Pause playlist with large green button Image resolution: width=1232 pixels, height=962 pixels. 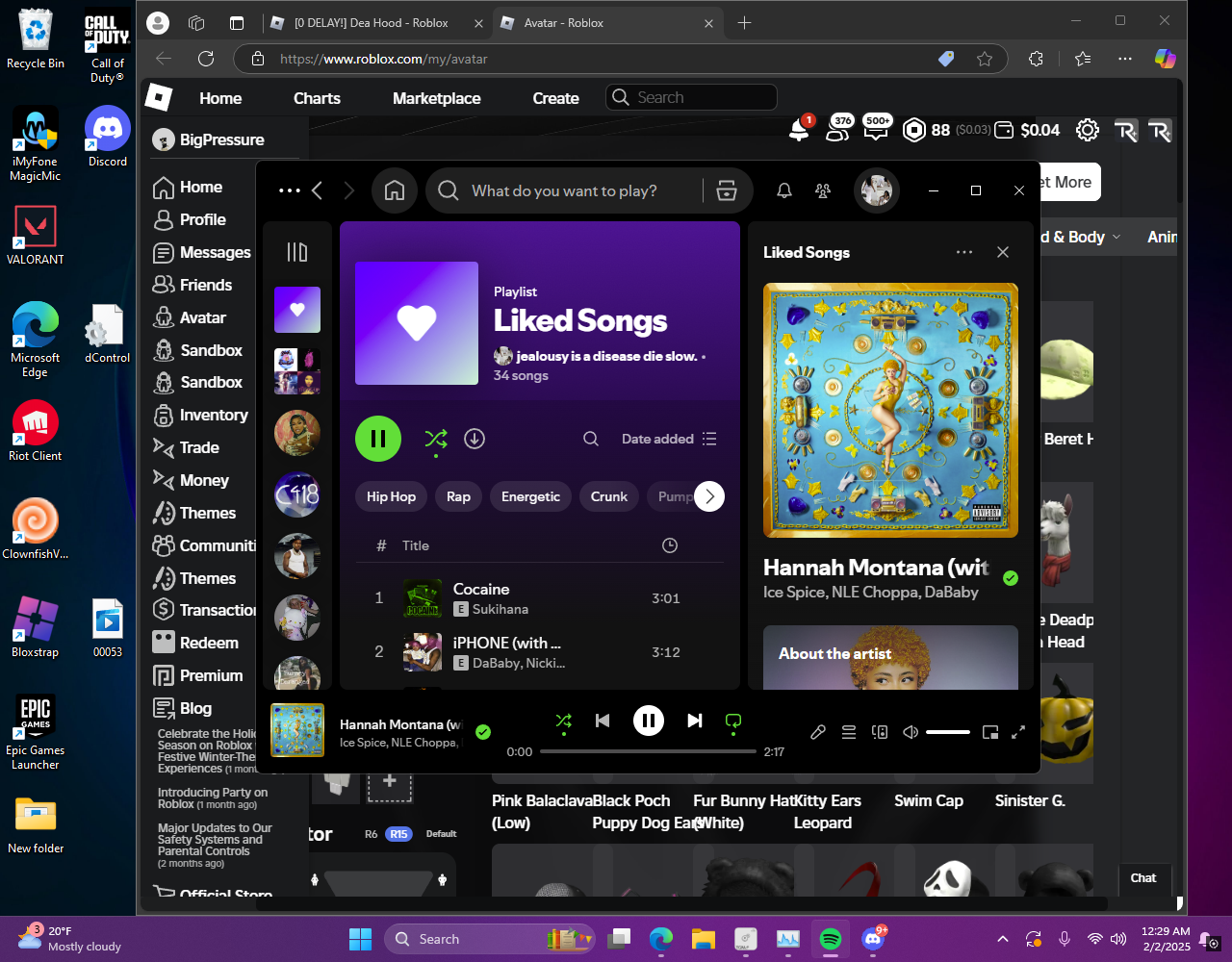pyautogui.click(x=378, y=439)
